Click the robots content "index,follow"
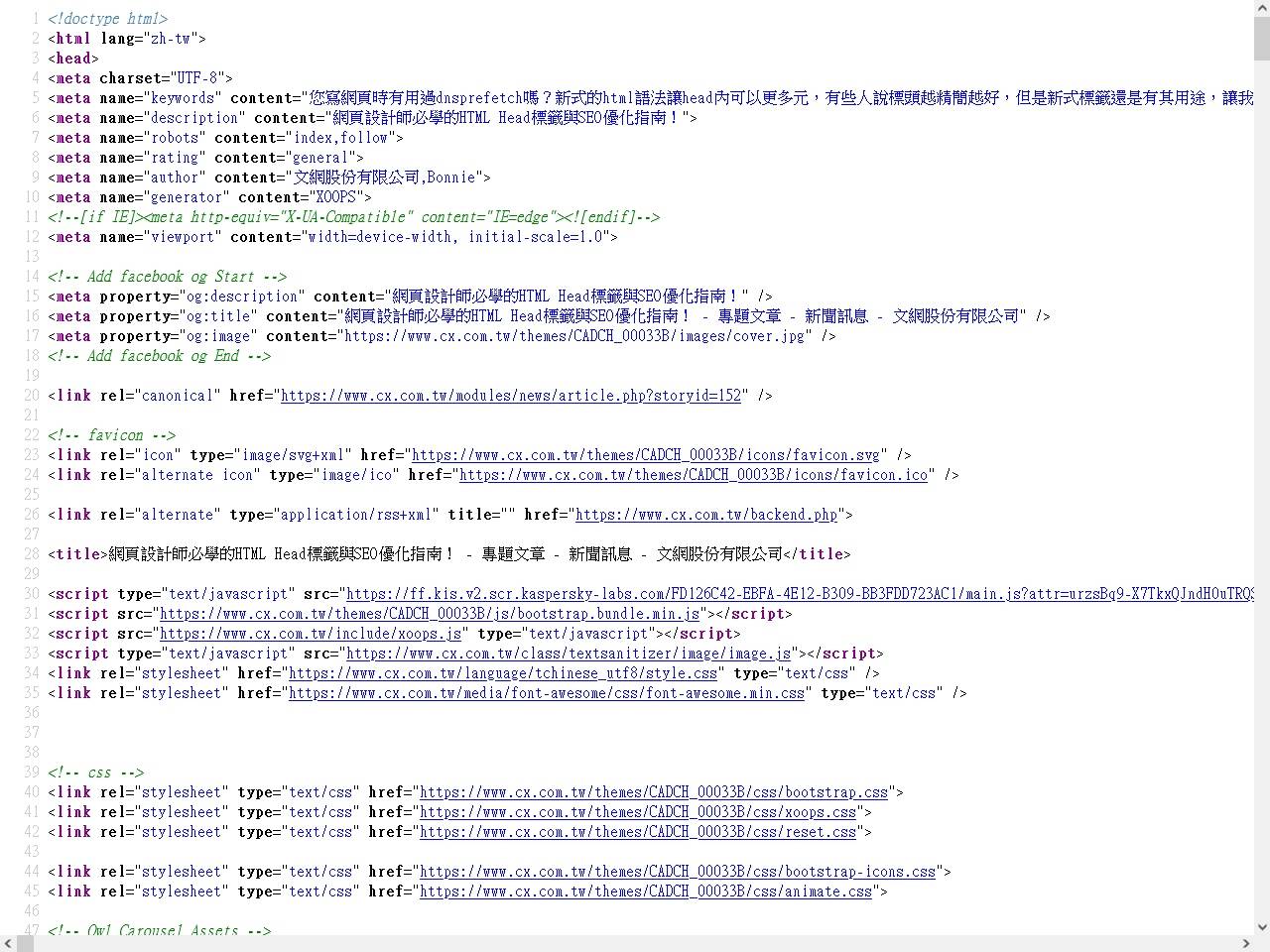This screenshot has width=1270, height=952. point(340,138)
